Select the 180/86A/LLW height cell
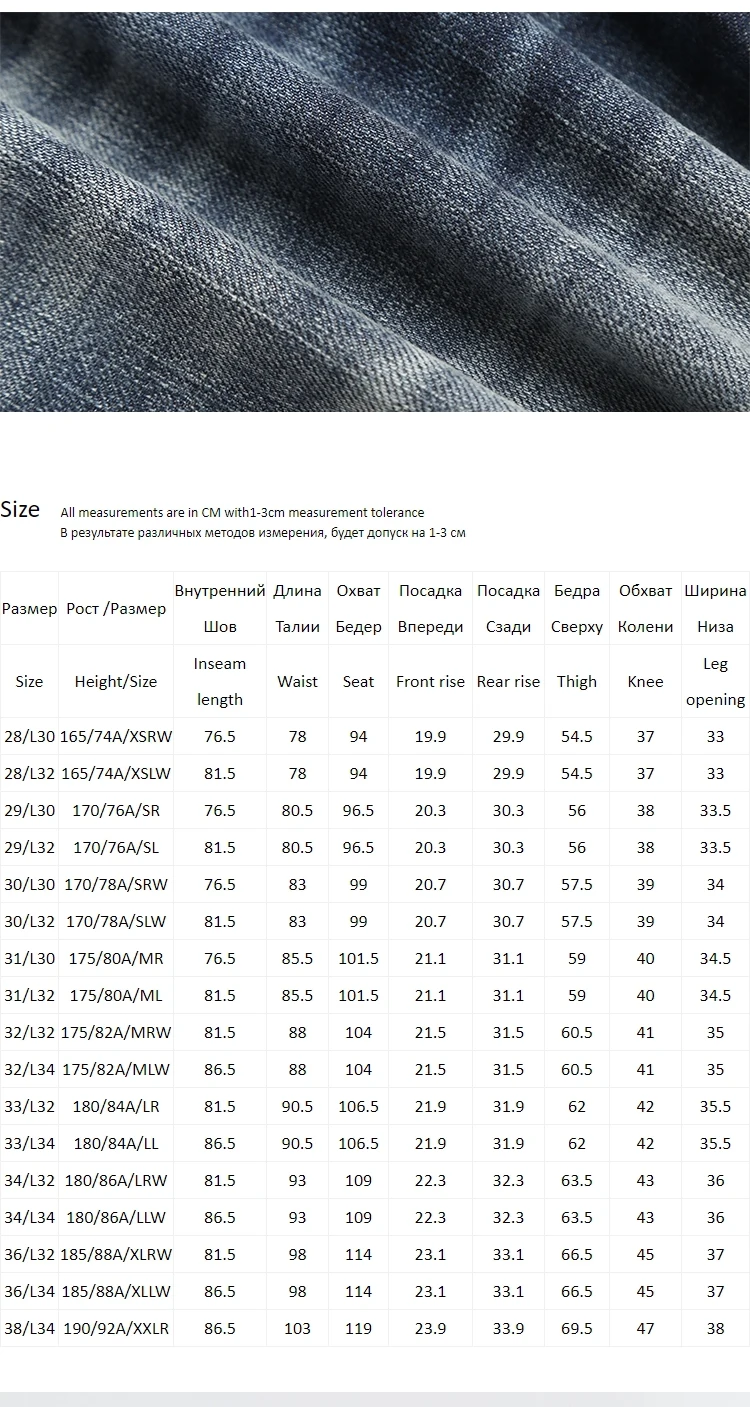This screenshot has width=750, height=1407. (116, 1217)
